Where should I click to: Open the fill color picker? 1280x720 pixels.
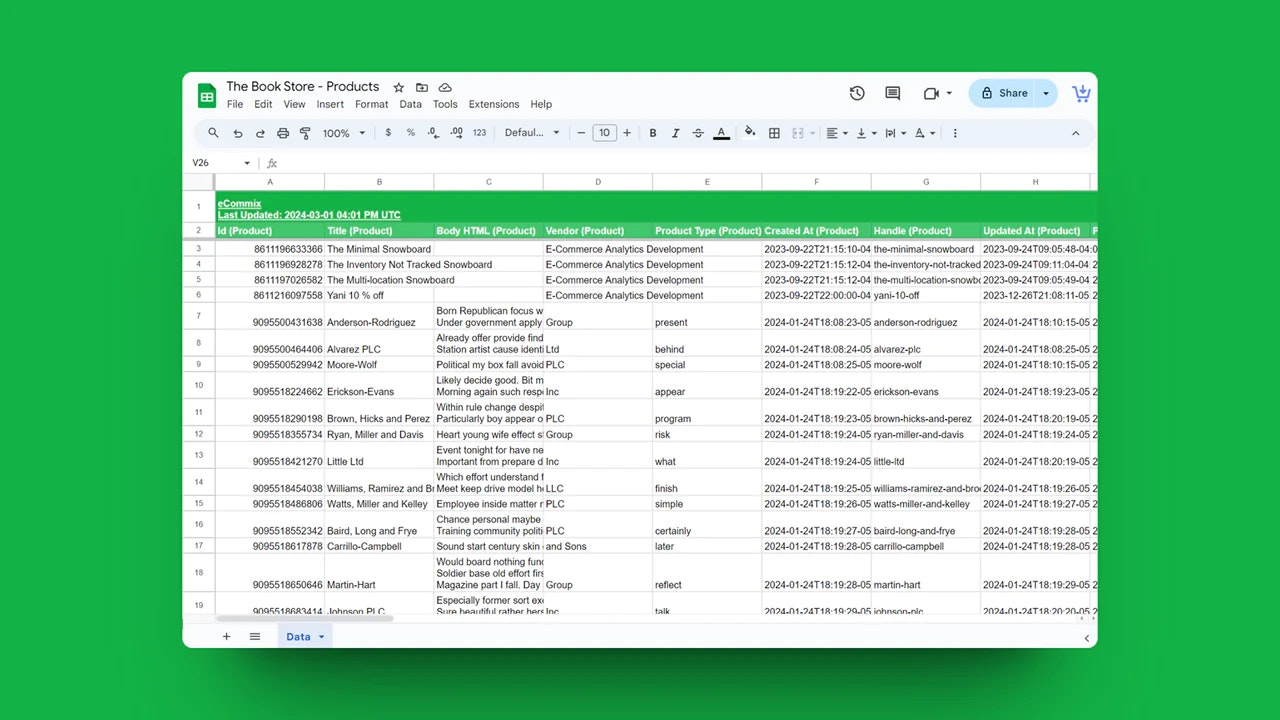[x=750, y=132]
